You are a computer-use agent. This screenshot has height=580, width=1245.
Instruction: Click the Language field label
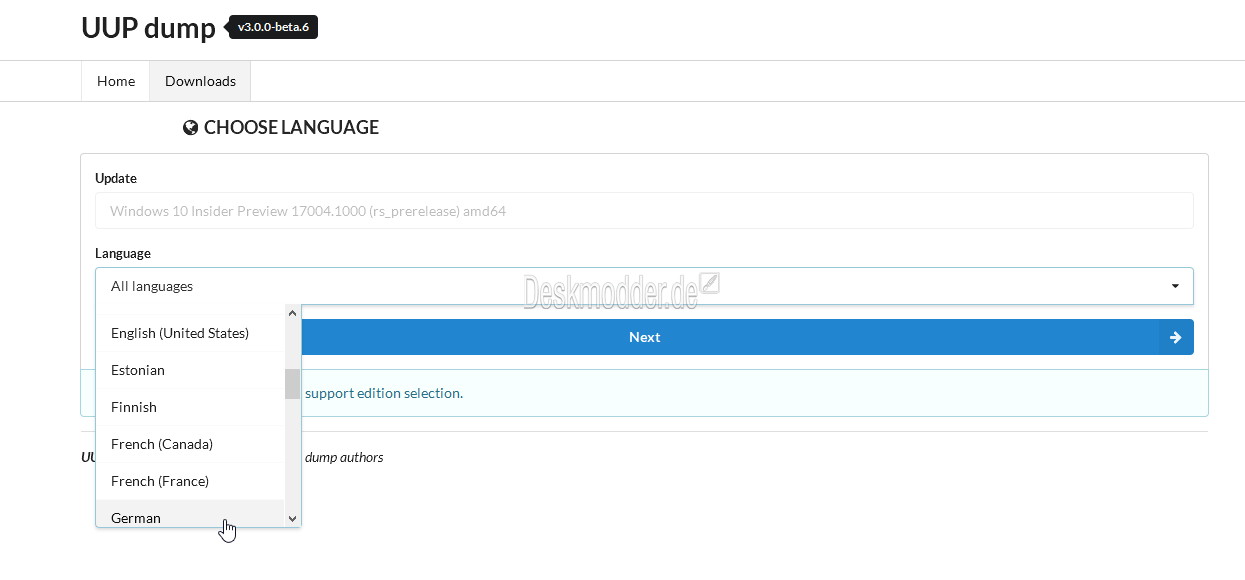click(x=123, y=253)
